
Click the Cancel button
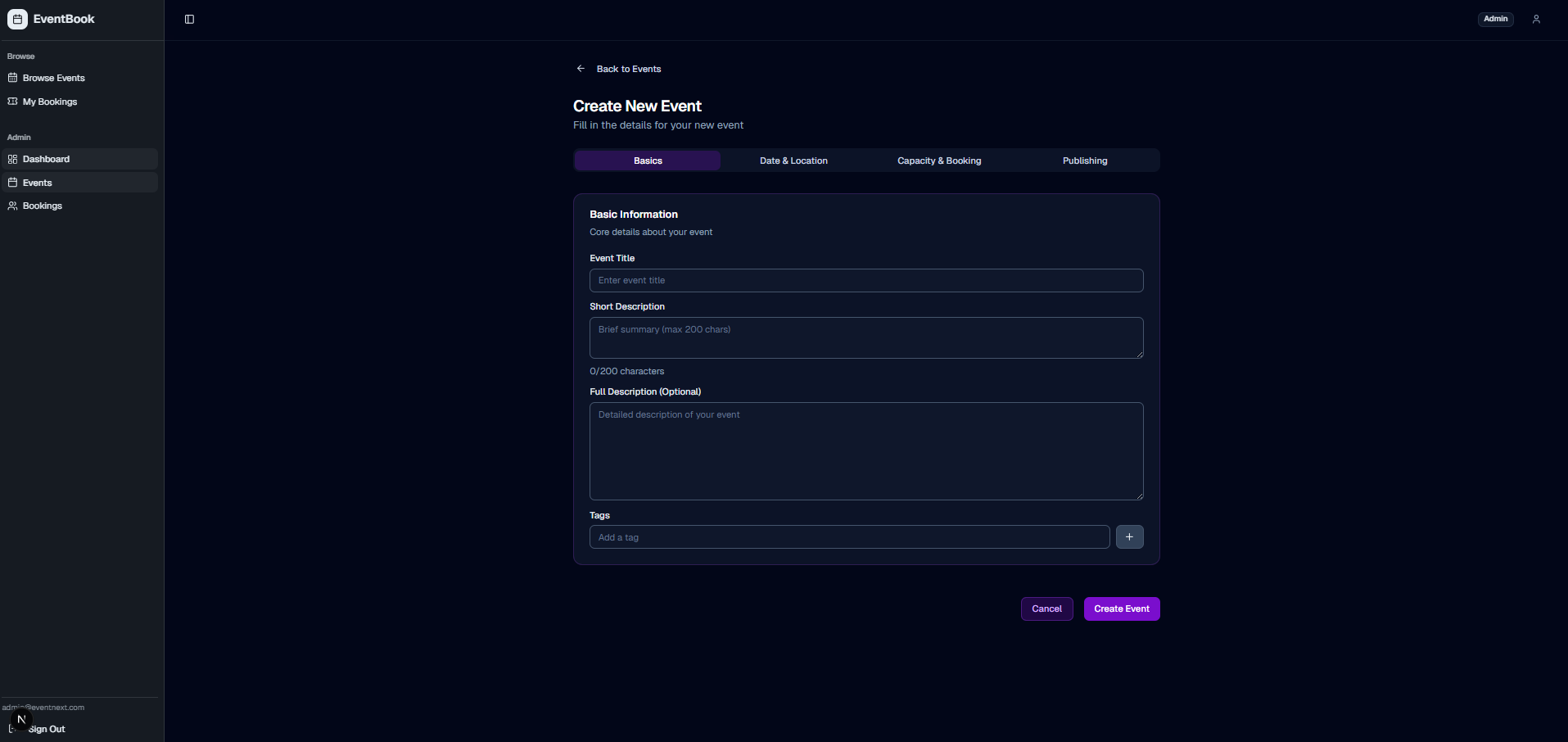click(1046, 609)
